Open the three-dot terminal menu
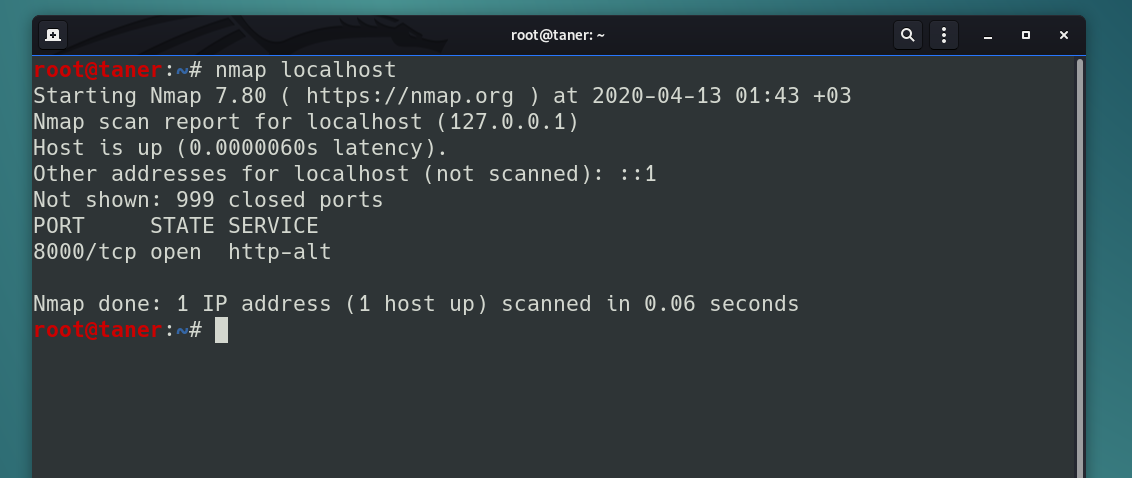This screenshot has height=478, width=1132. 944,35
